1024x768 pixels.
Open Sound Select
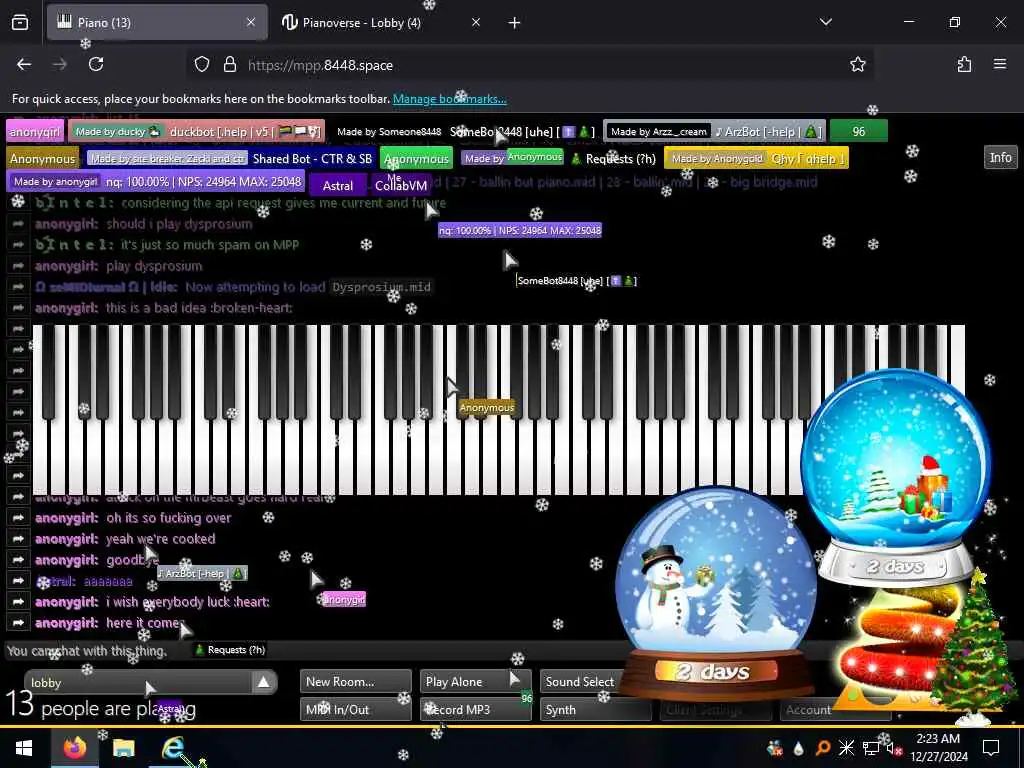click(x=580, y=682)
